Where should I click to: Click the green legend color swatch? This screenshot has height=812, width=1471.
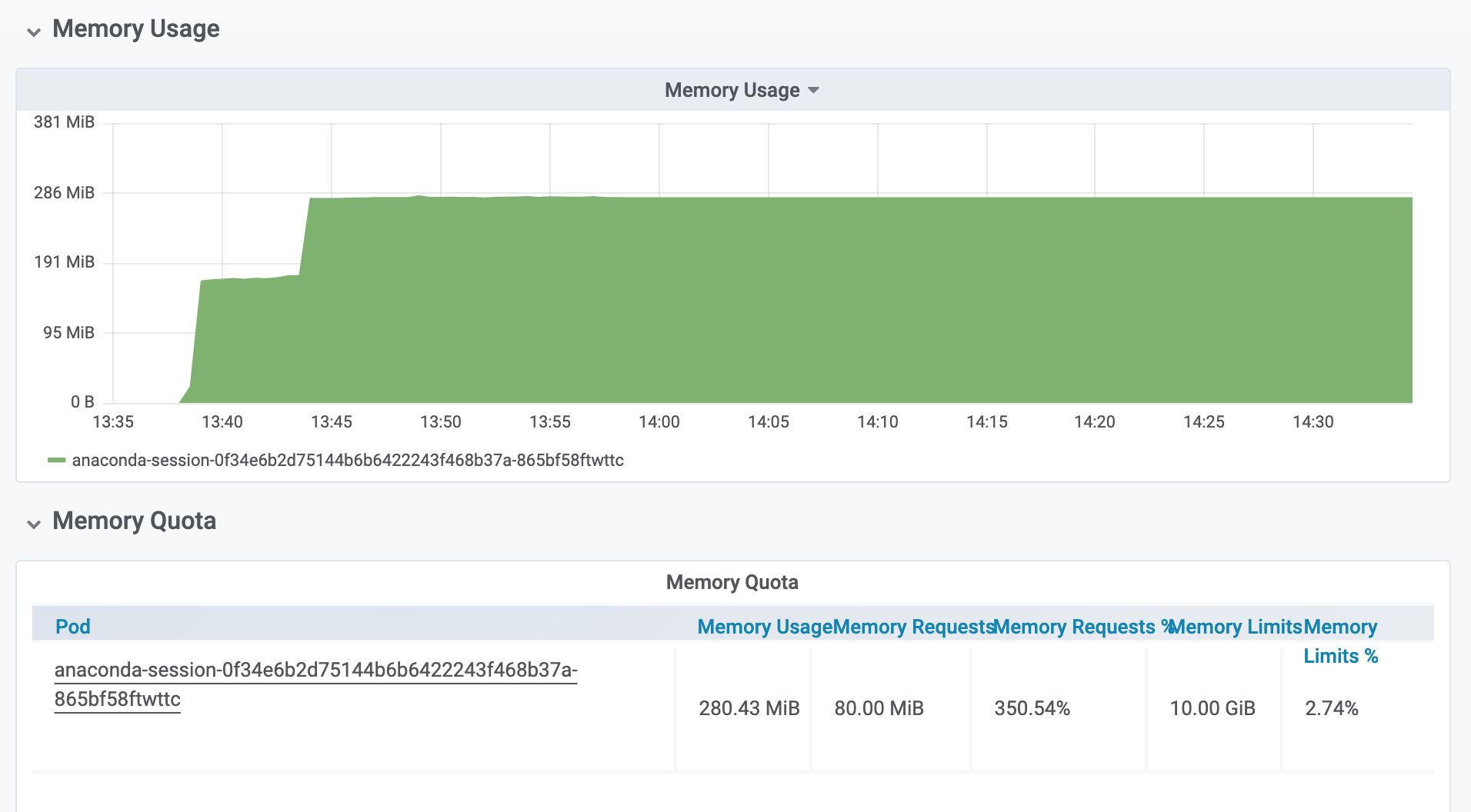tap(56, 461)
